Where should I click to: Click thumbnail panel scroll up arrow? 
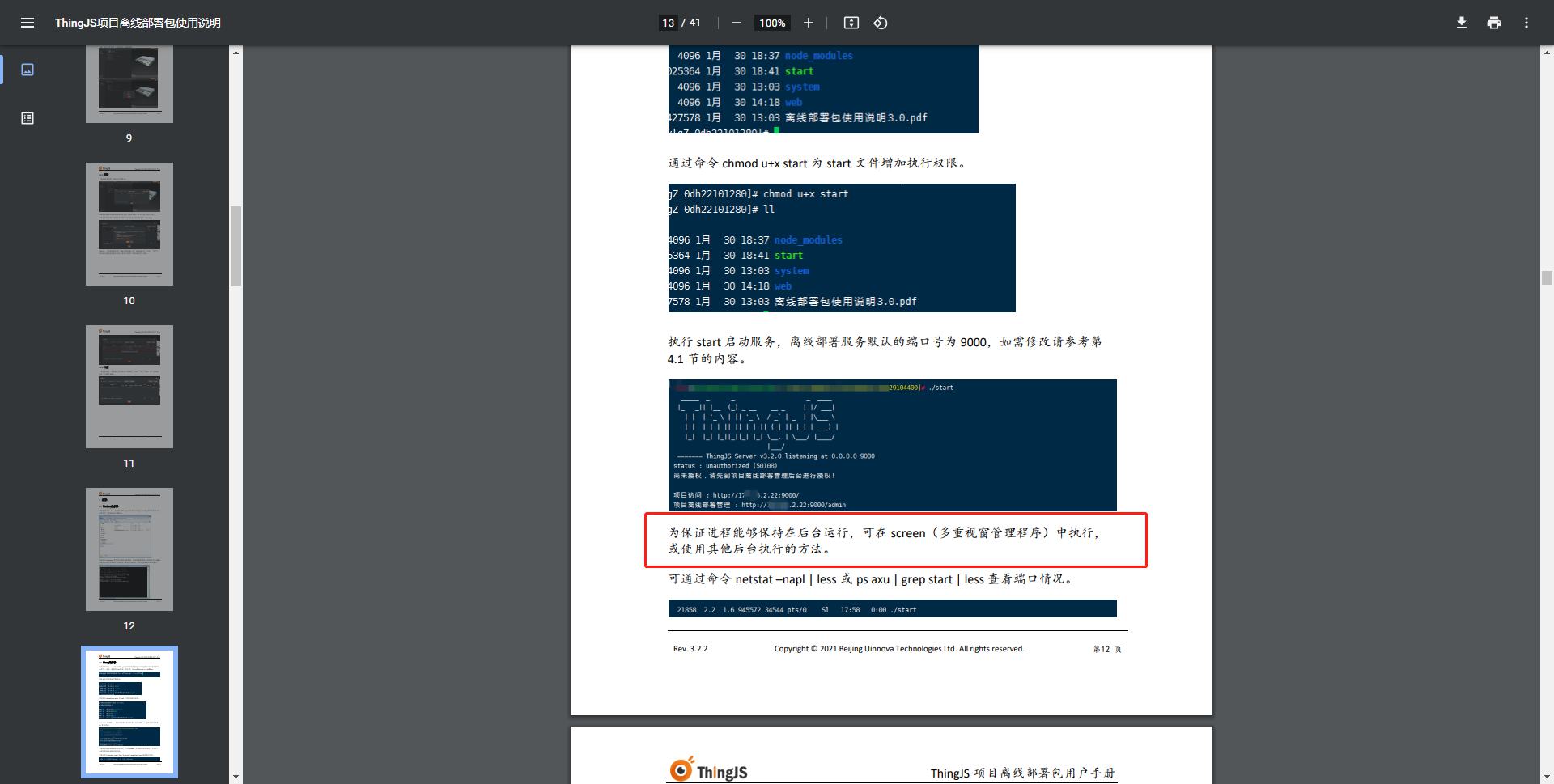coord(236,52)
